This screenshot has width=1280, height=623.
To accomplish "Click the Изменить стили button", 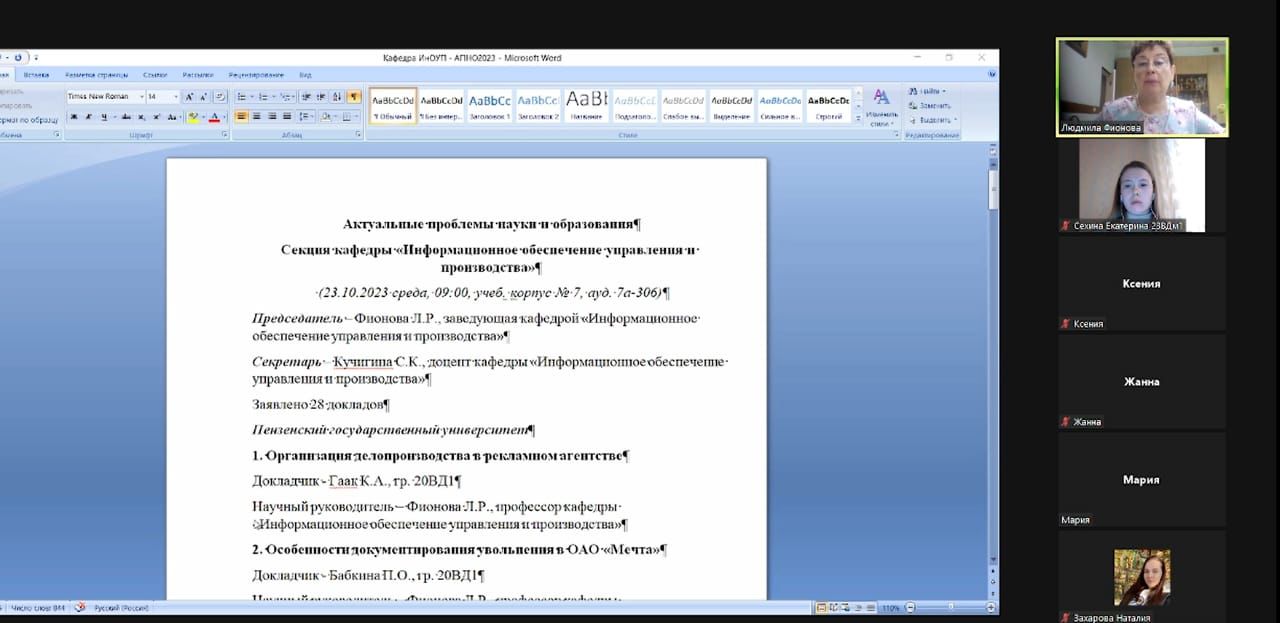I will tap(882, 106).
